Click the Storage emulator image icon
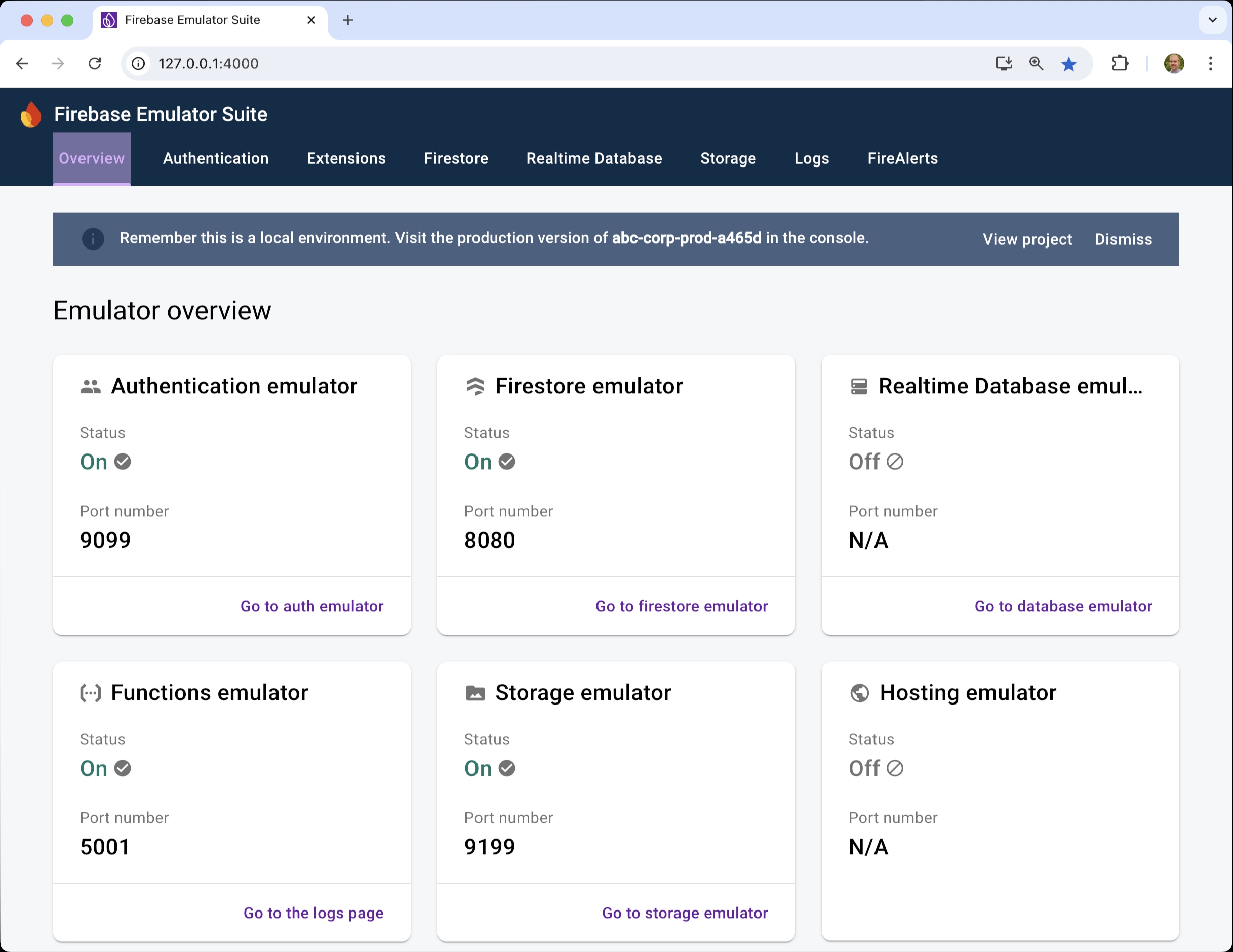This screenshot has width=1233, height=952. click(x=475, y=693)
